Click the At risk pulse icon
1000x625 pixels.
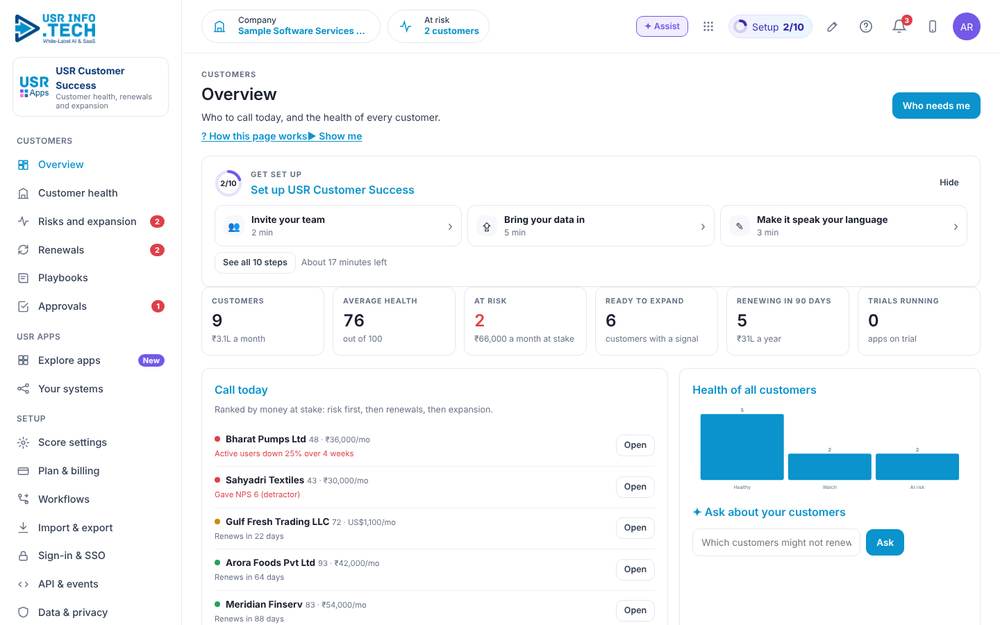pos(406,27)
